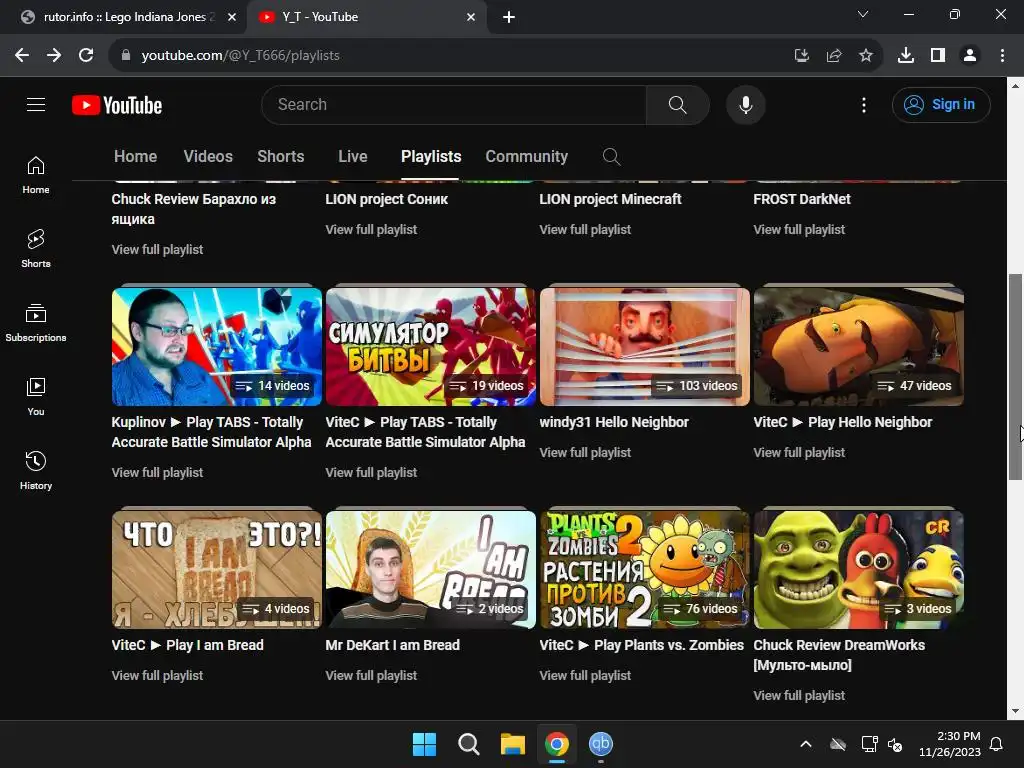Open ViteC Play Hello Neighbor thumbnail

(859, 347)
